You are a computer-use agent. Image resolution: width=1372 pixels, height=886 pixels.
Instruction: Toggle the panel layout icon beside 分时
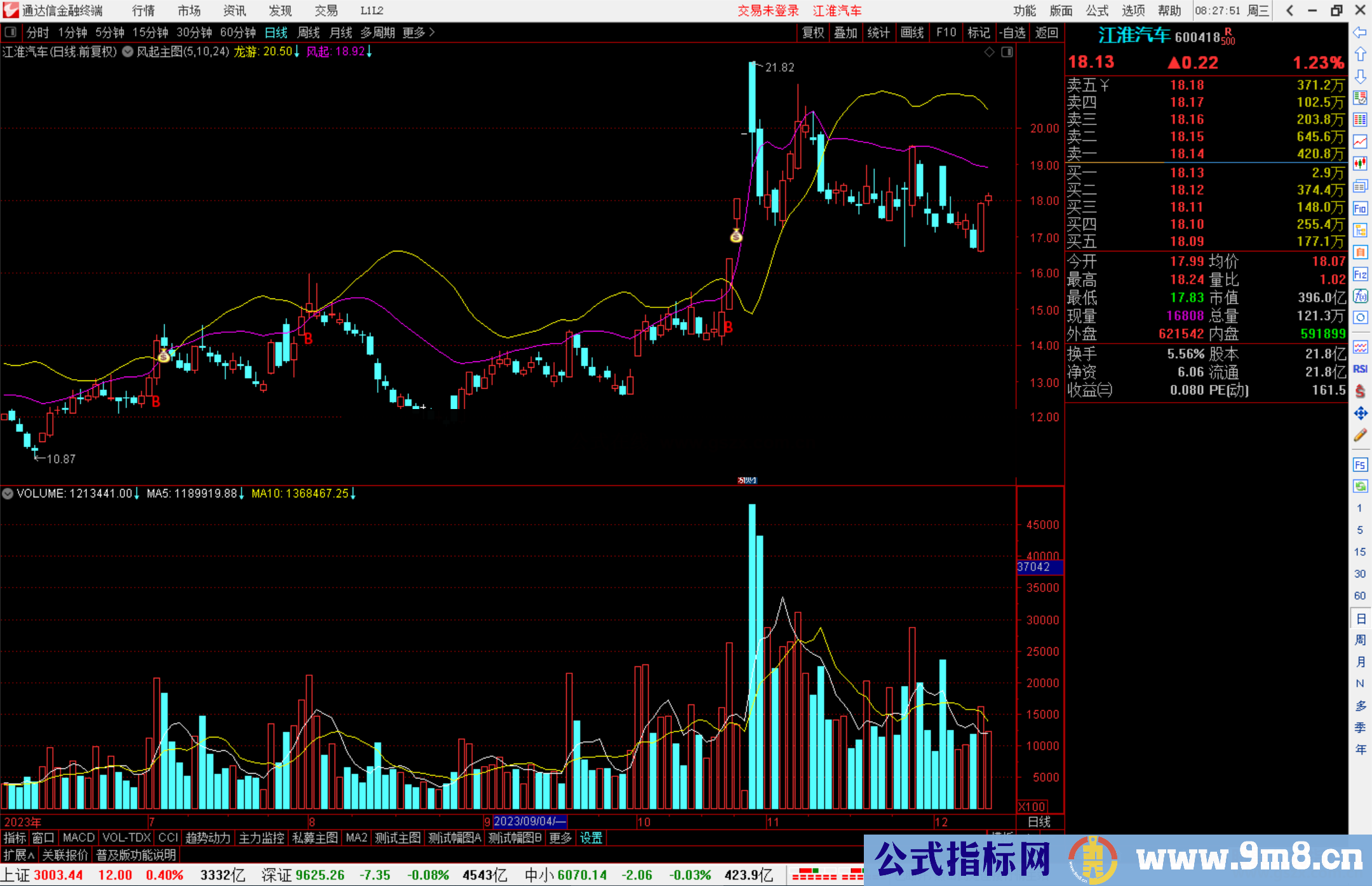[10, 32]
